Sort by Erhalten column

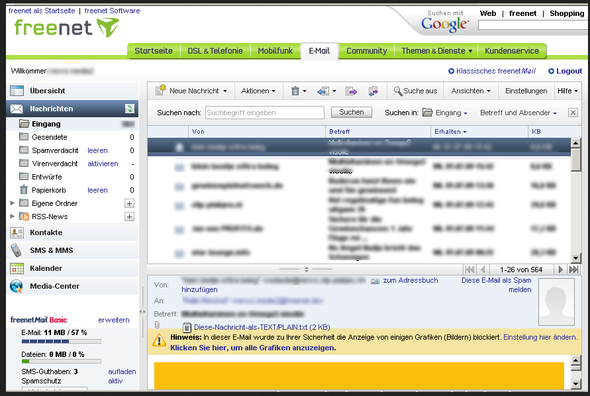(x=450, y=131)
